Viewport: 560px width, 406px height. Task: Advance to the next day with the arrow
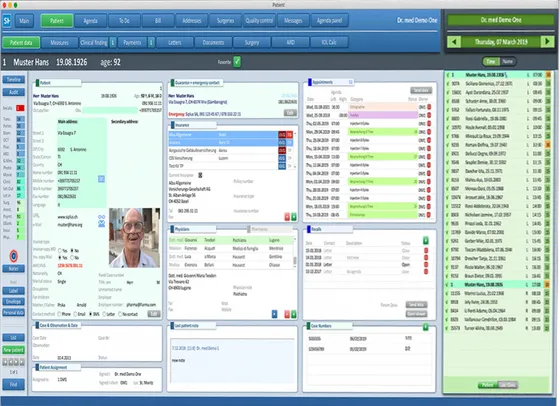coord(547,42)
